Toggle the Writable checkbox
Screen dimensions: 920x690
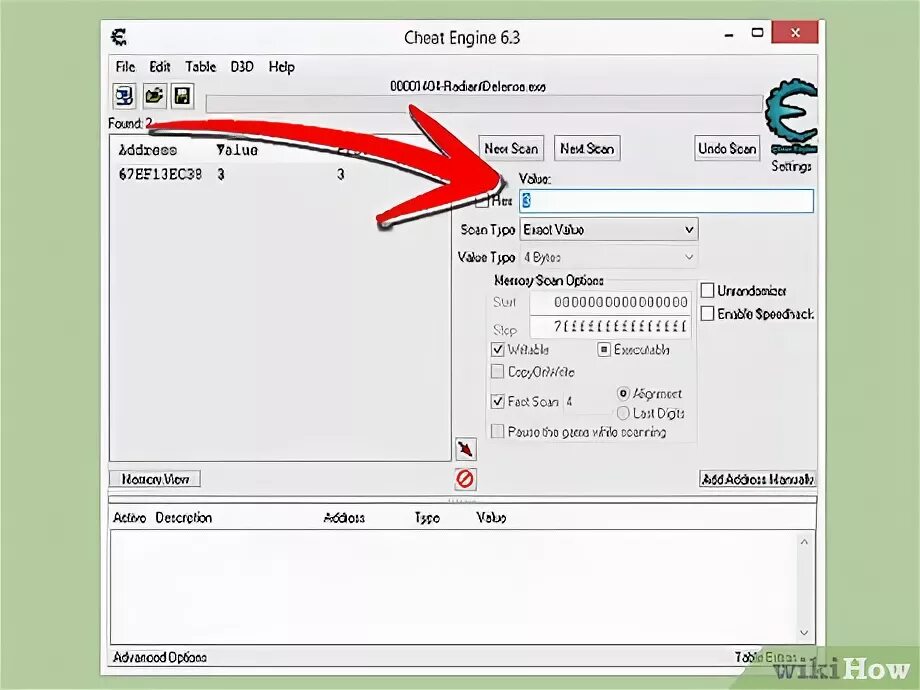(498, 350)
